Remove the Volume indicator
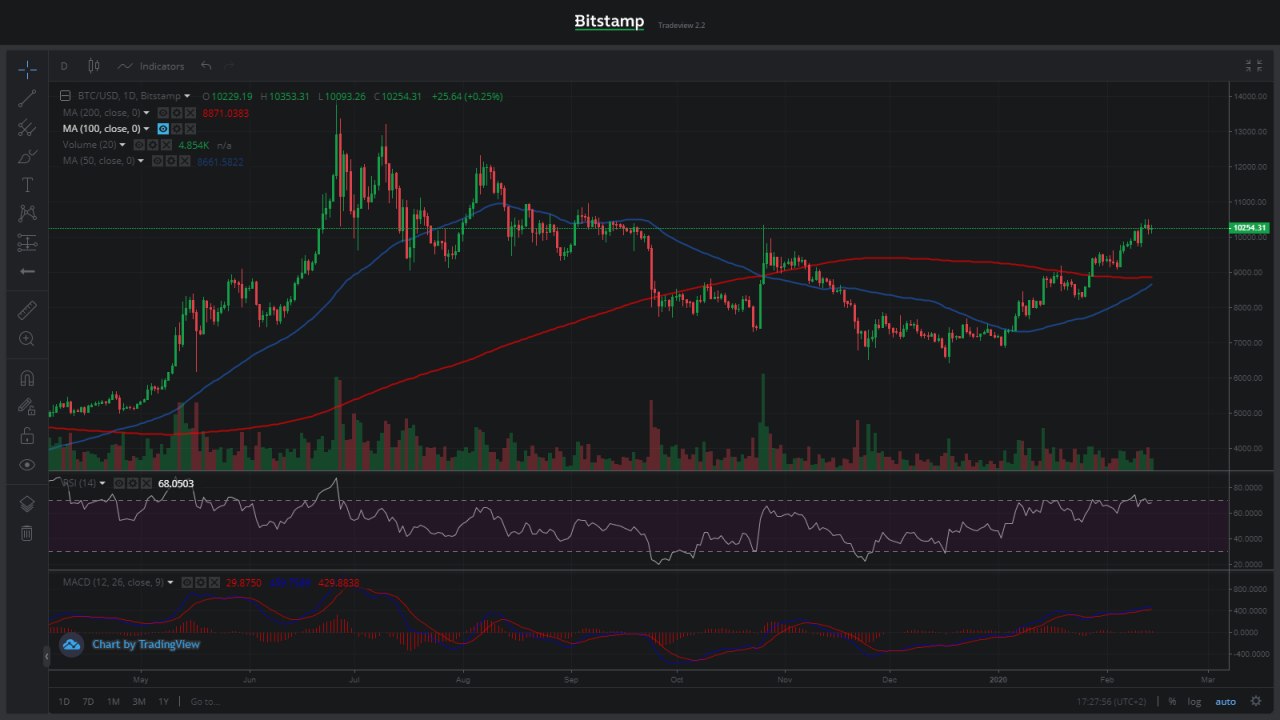The height and width of the screenshot is (720, 1280). tap(166, 145)
